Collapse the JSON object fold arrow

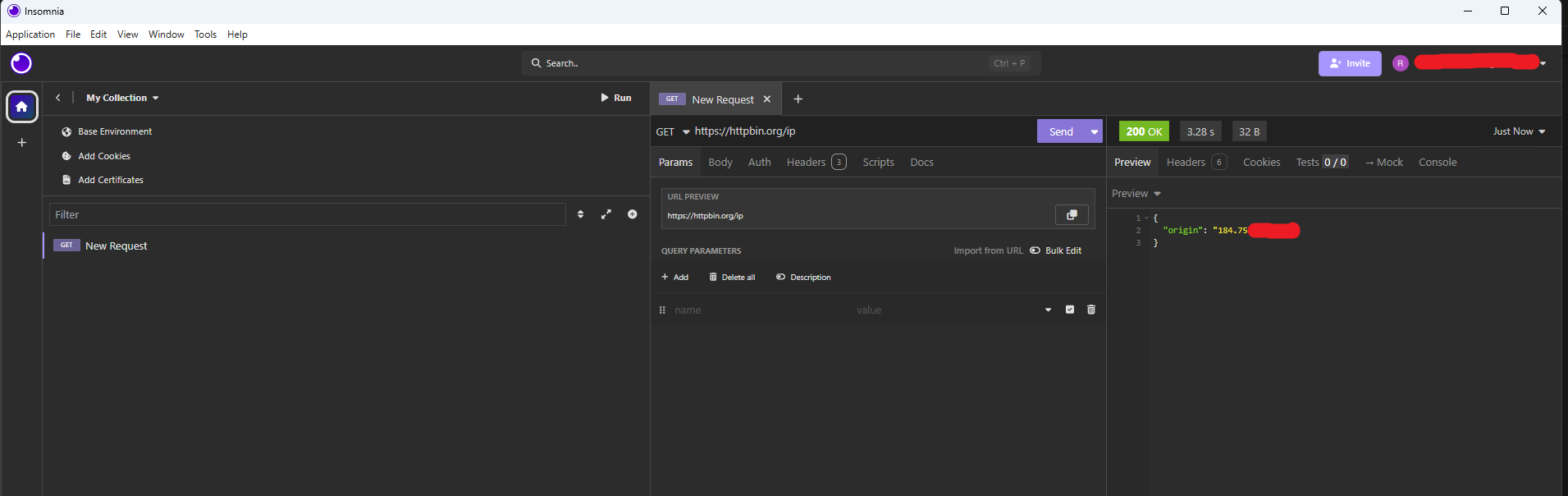pyautogui.click(x=1146, y=218)
